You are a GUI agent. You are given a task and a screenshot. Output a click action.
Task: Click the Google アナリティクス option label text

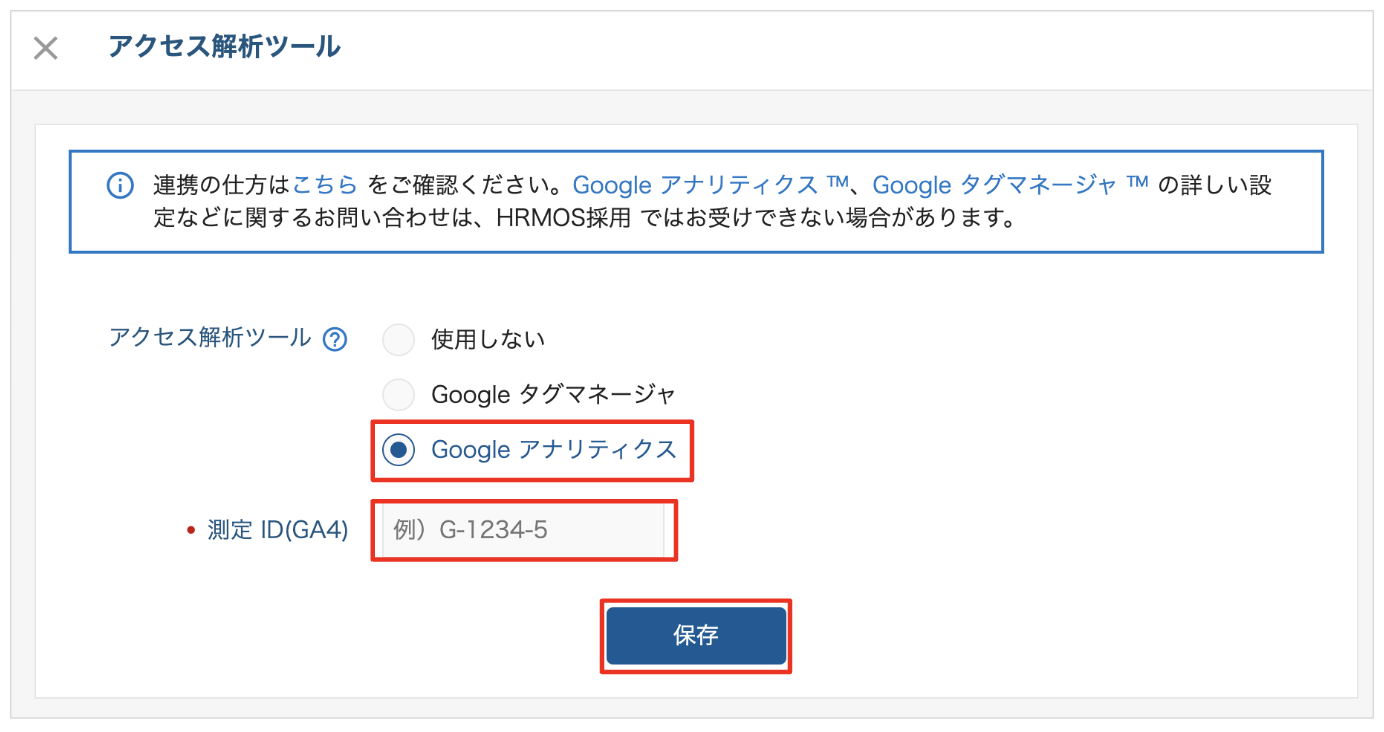(x=554, y=450)
